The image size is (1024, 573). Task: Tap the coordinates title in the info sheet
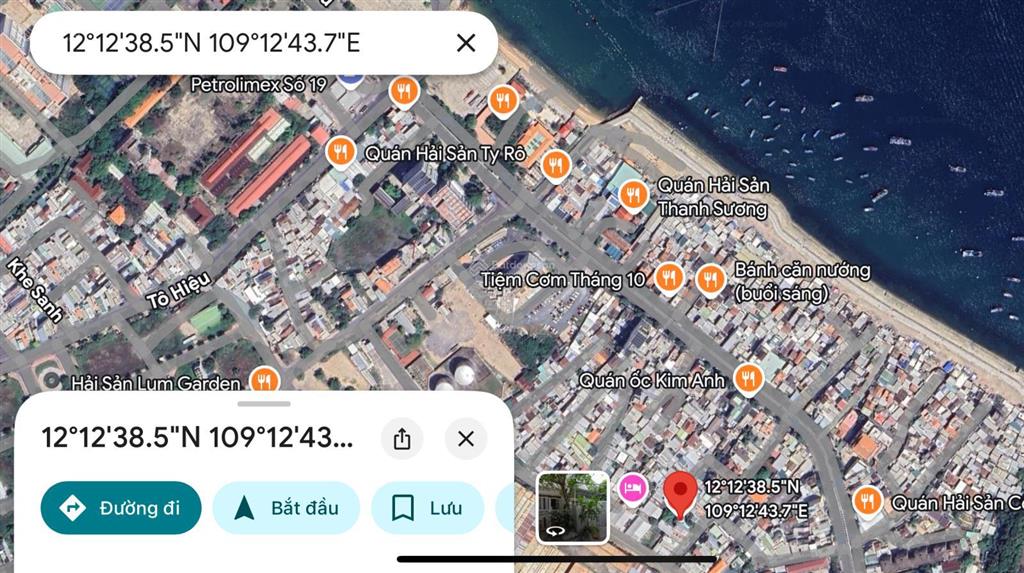tap(197, 438)
